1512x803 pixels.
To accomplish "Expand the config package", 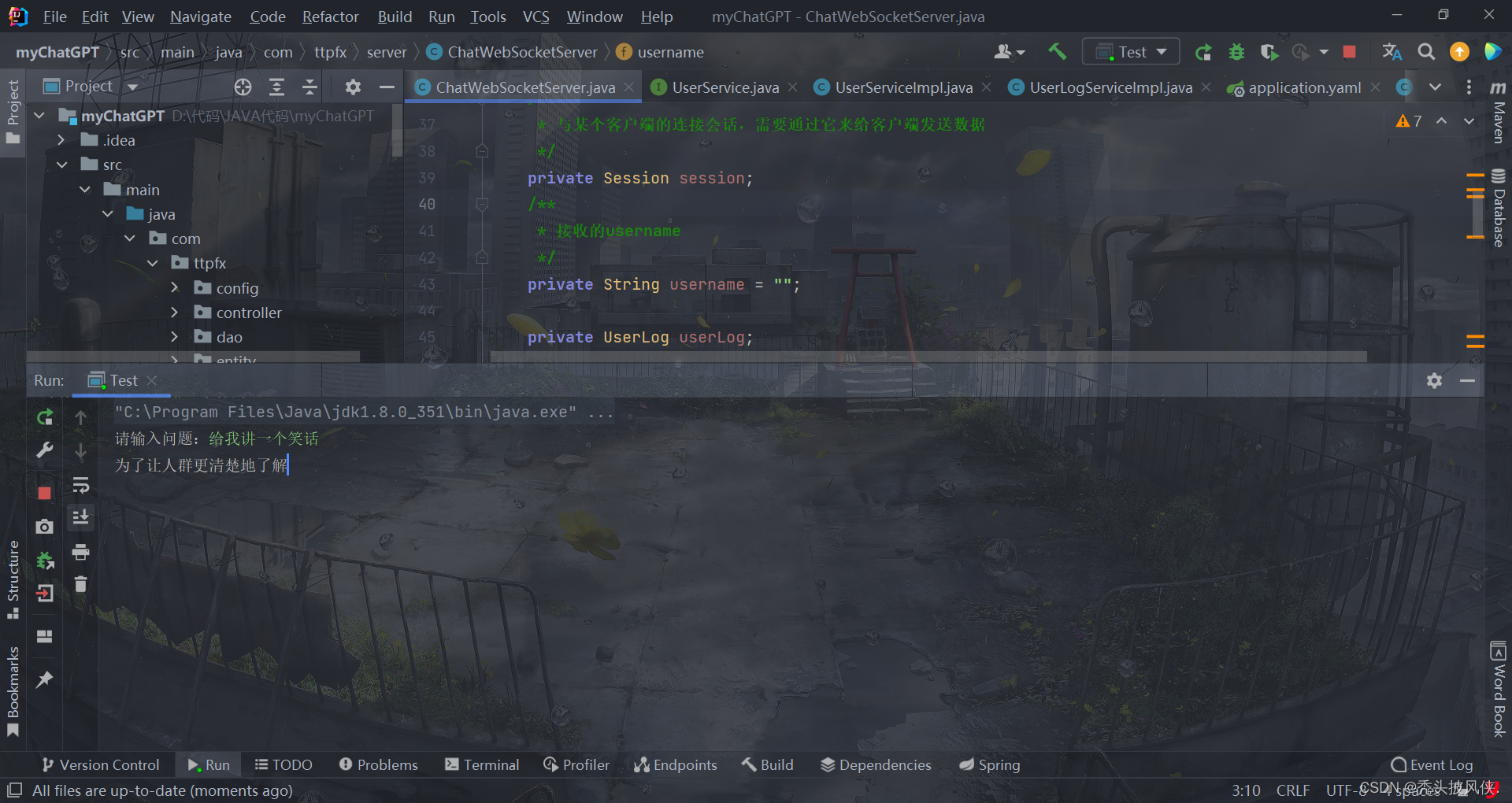I will click(174, 288).
